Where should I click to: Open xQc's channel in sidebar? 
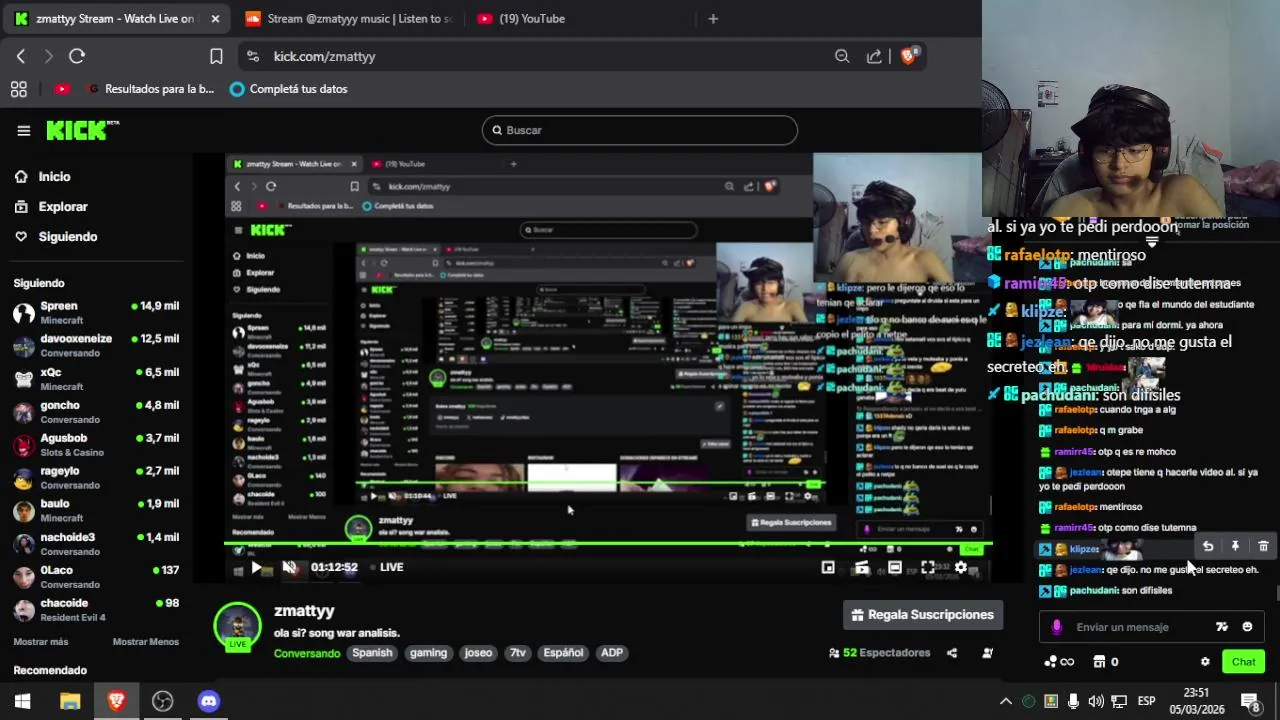(96, 378)
